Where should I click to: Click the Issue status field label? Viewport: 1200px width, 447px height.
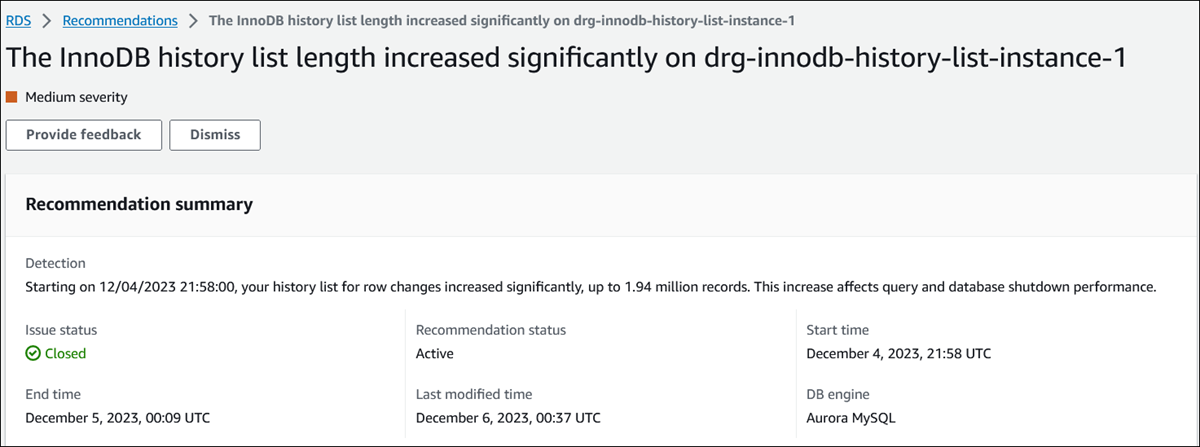click(61, 329)
